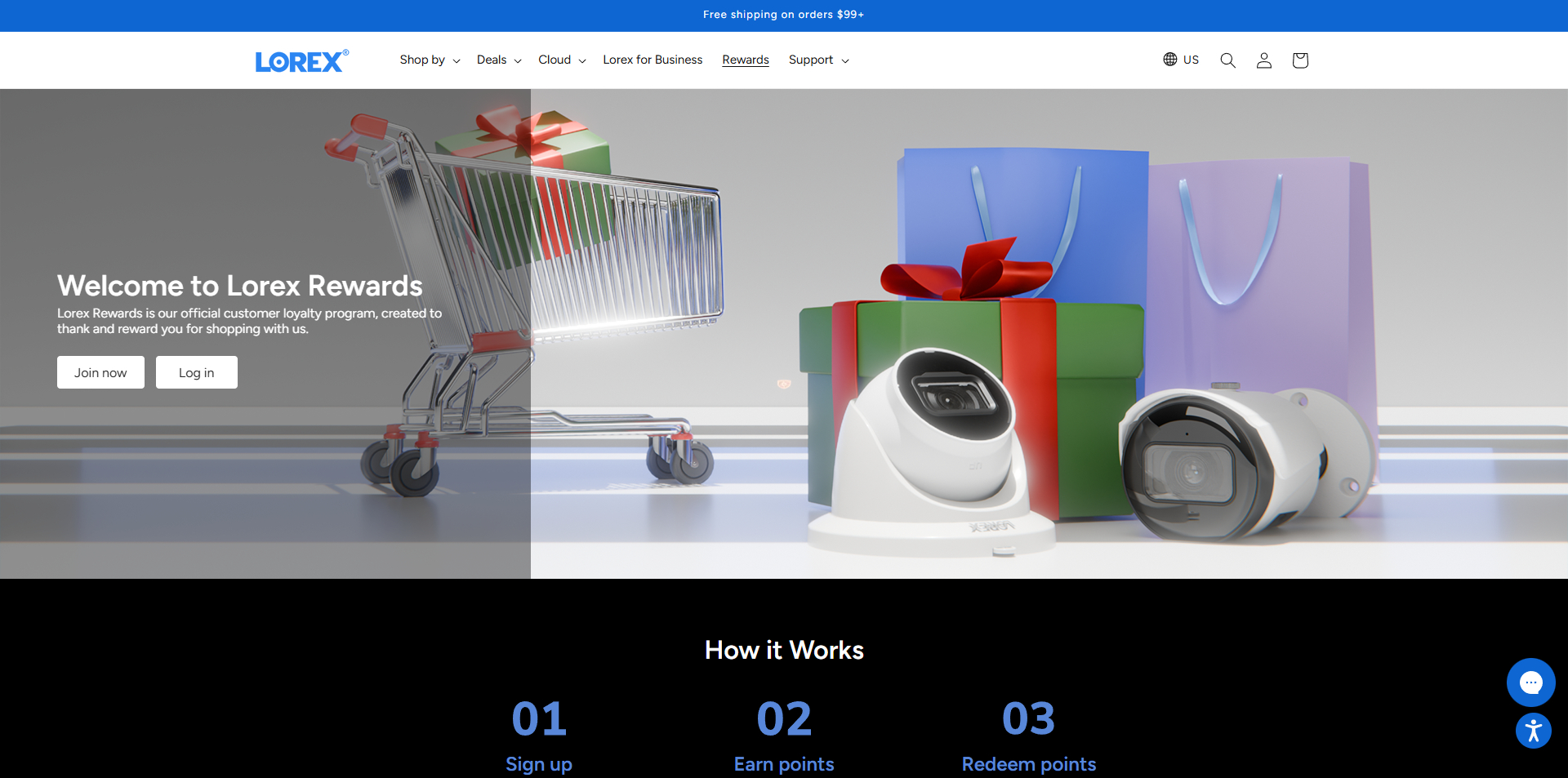Select the Earn points step heading
1568x778 pixels.
783,764
